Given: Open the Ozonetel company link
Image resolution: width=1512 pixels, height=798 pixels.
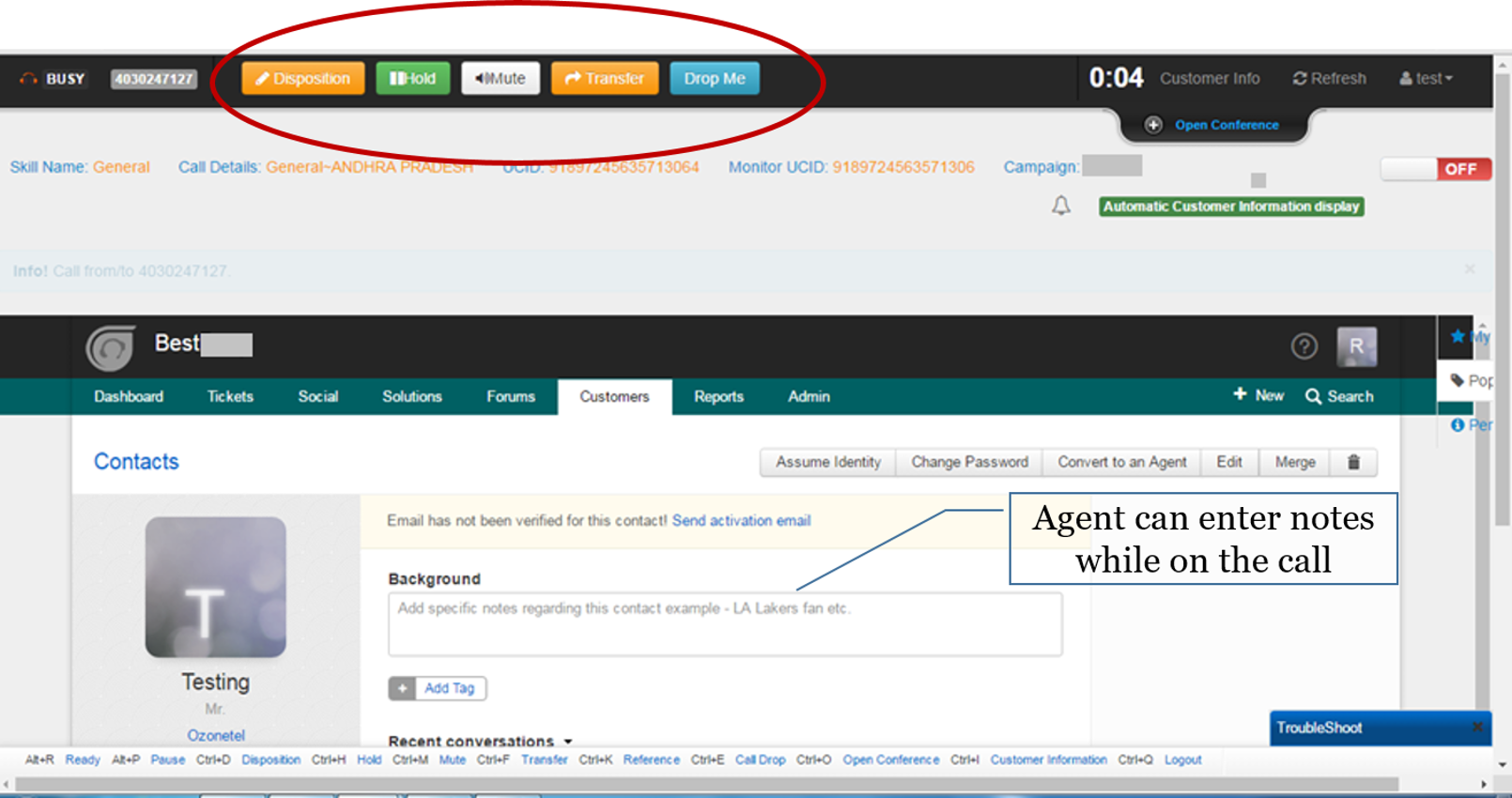Looking at the screenshot, I should tap(216, 735).
